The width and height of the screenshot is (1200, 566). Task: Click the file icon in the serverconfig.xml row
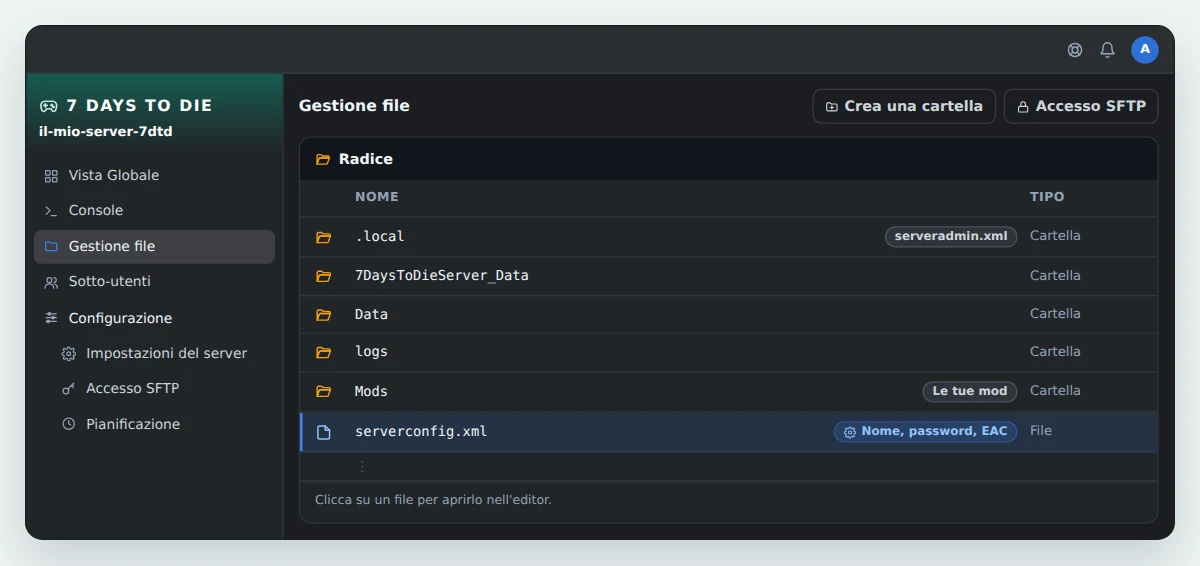[x=323, y=432]
